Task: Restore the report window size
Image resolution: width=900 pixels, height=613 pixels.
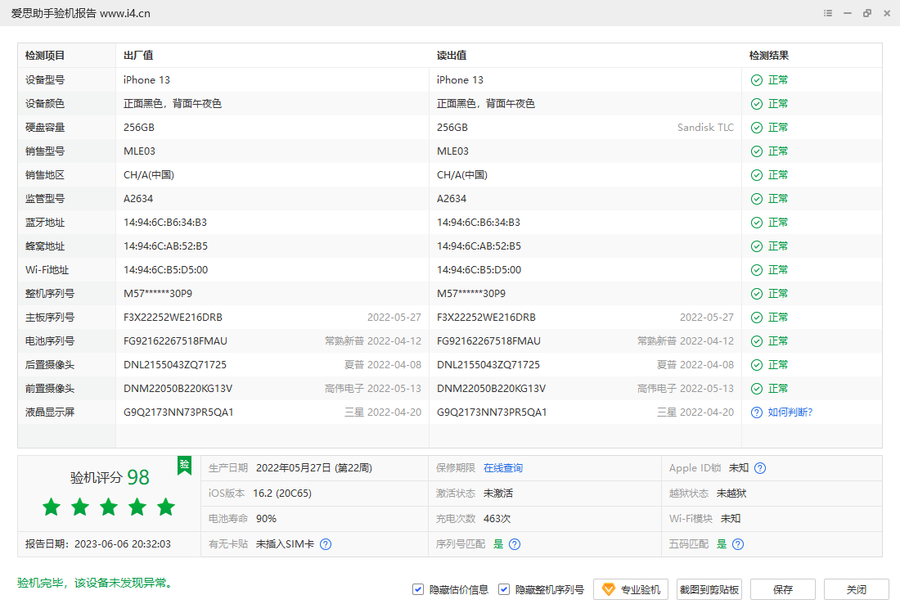Action: point(867,13)
